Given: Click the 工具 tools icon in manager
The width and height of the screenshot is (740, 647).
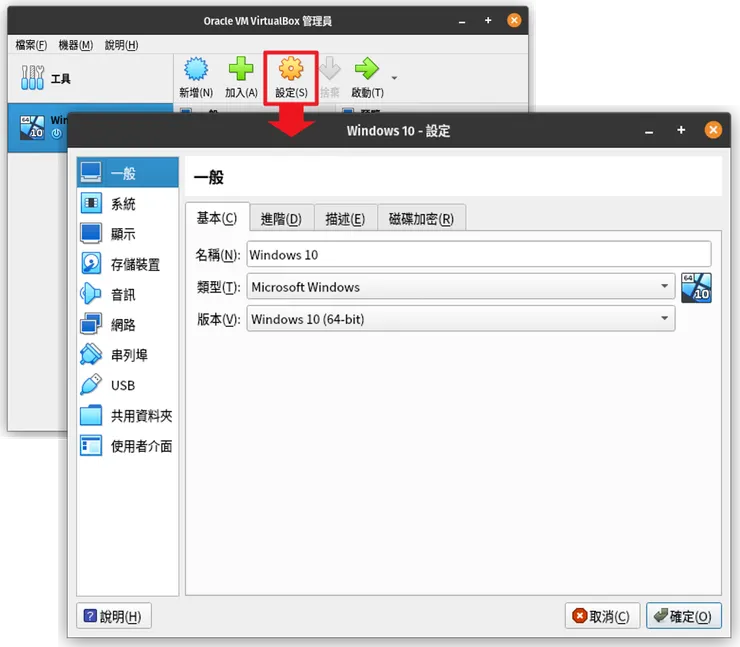Looking at the screenshot, I should tap(32, 78).
